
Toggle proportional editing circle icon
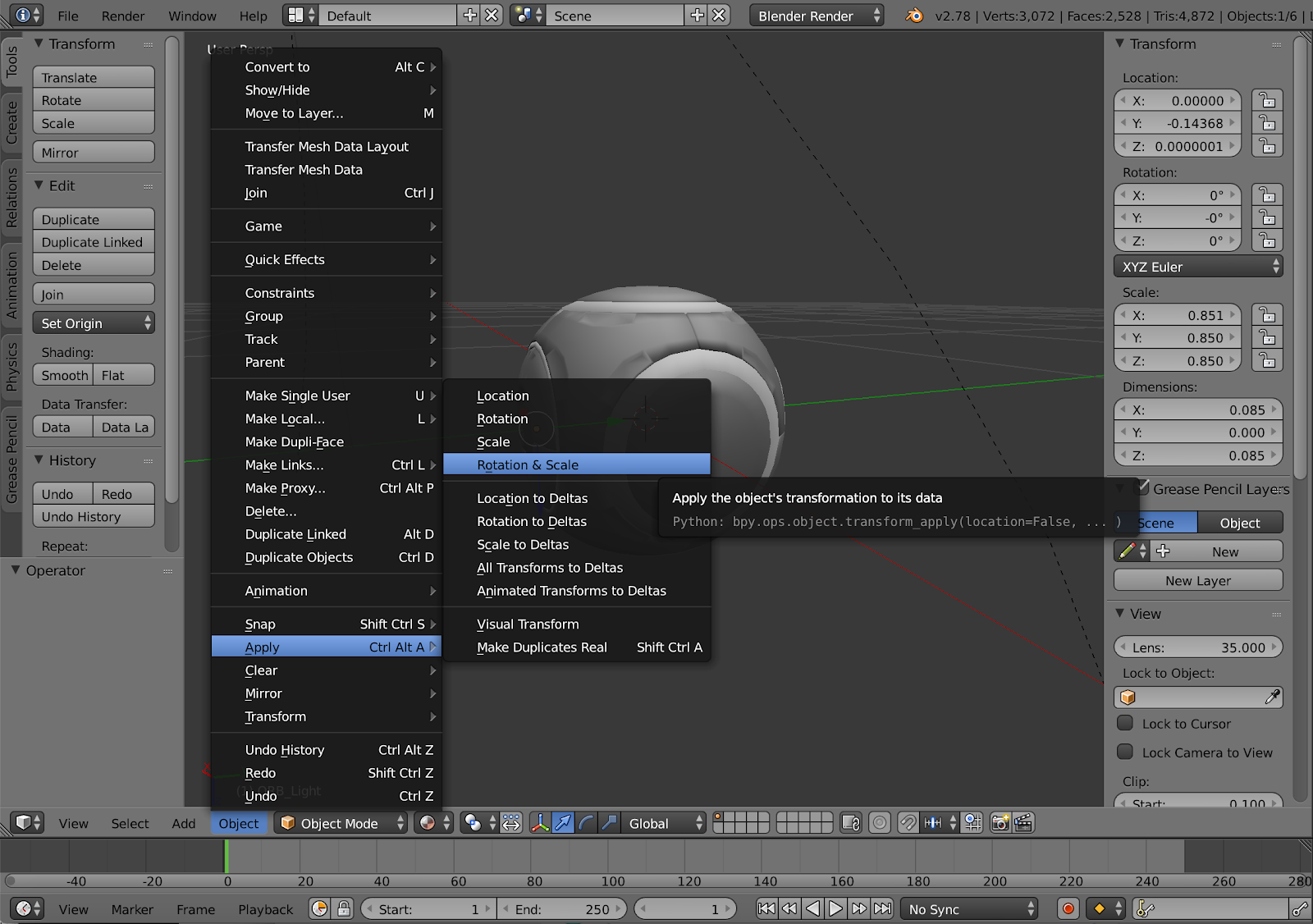(880, 822)
